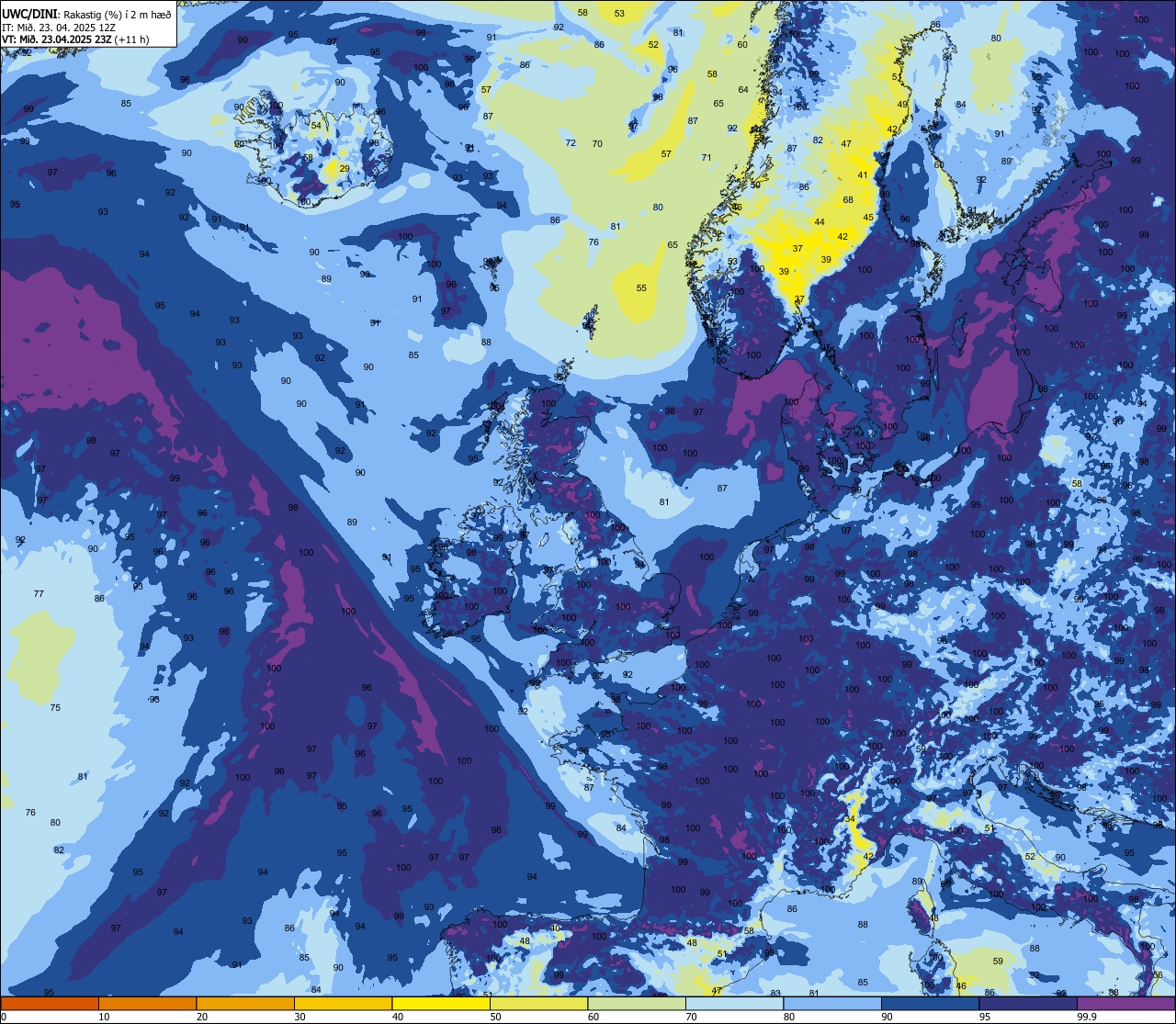Click the 44 value in the yellow Scandinavian area
Viewport: 1176px width, 1024px height.
coord(820,223)
